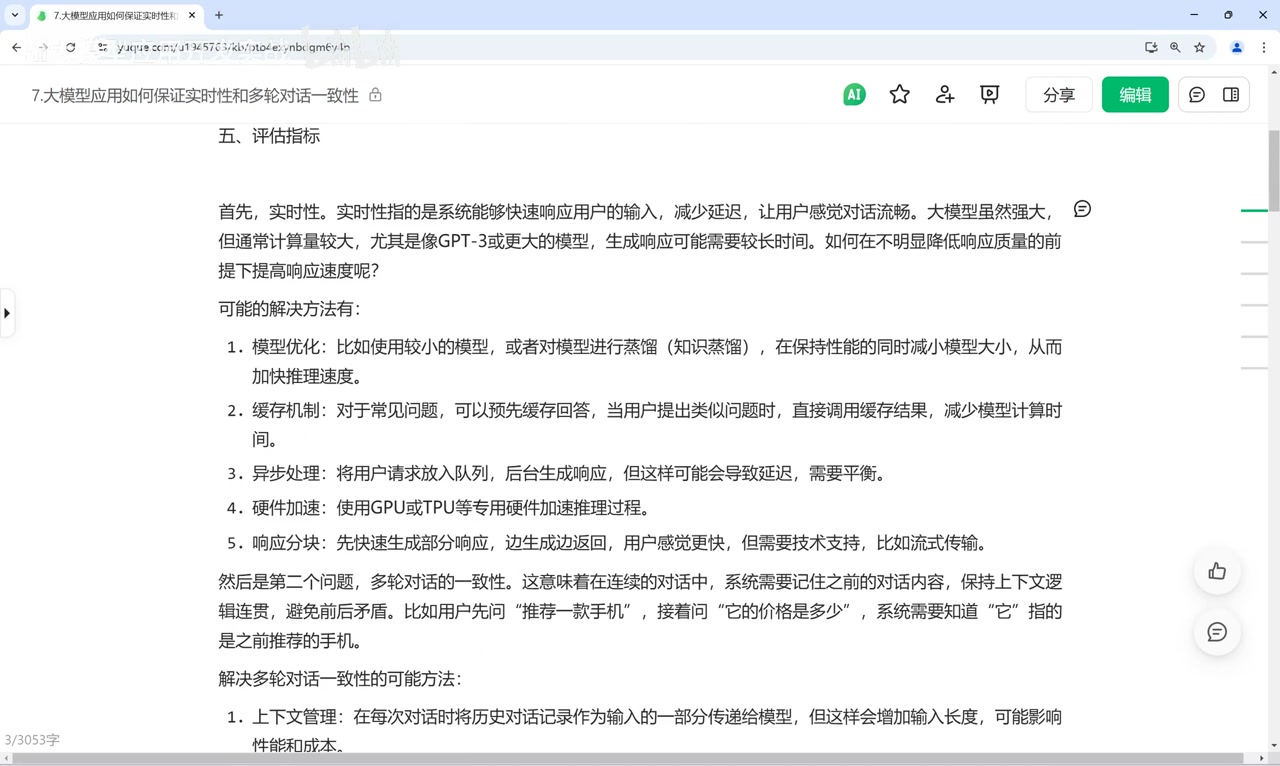Click the 分享 button
Screen dimensions: 1280x766
pos(1059,95)
